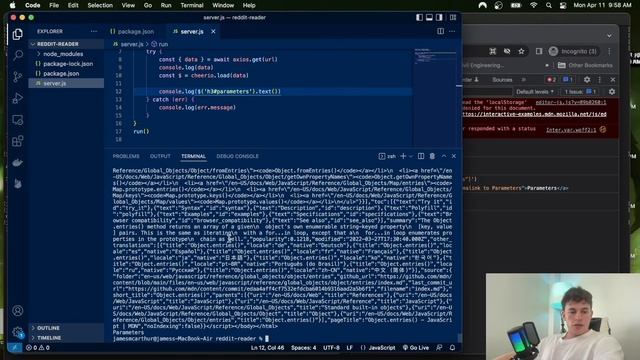Add a new terminal with plus icon
This screenshot has height=360, width=640.
click(x=403, y=156)
